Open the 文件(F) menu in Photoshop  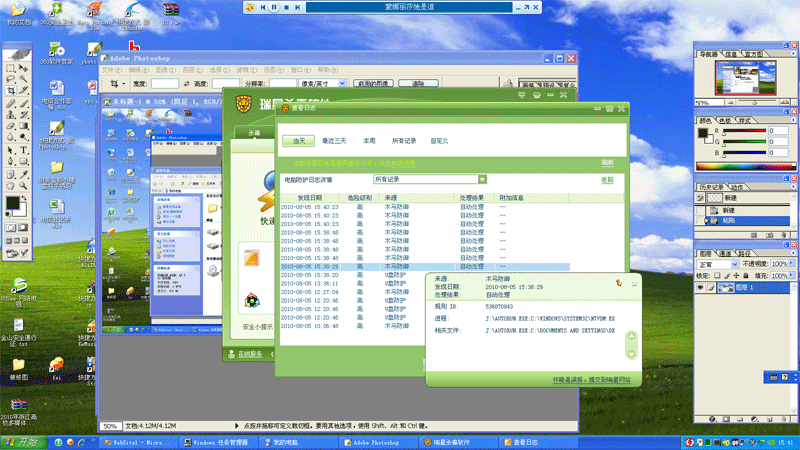112,70
